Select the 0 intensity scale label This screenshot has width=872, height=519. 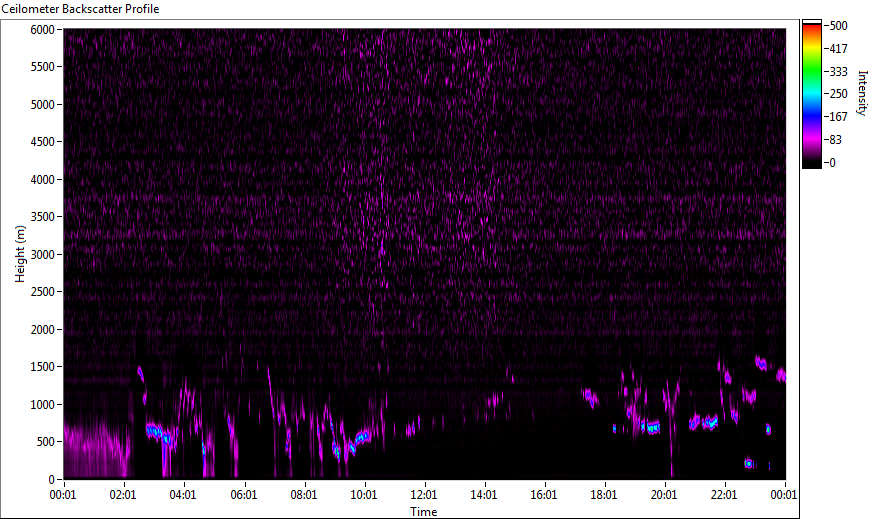[832, 162]
